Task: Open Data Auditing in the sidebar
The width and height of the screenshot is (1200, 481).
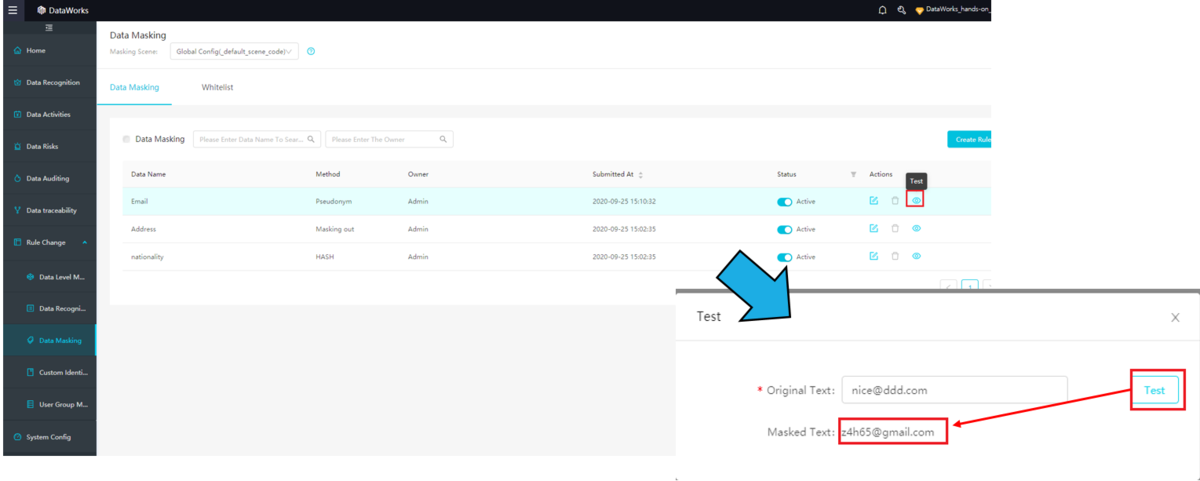Action: (x=49, y=178)
